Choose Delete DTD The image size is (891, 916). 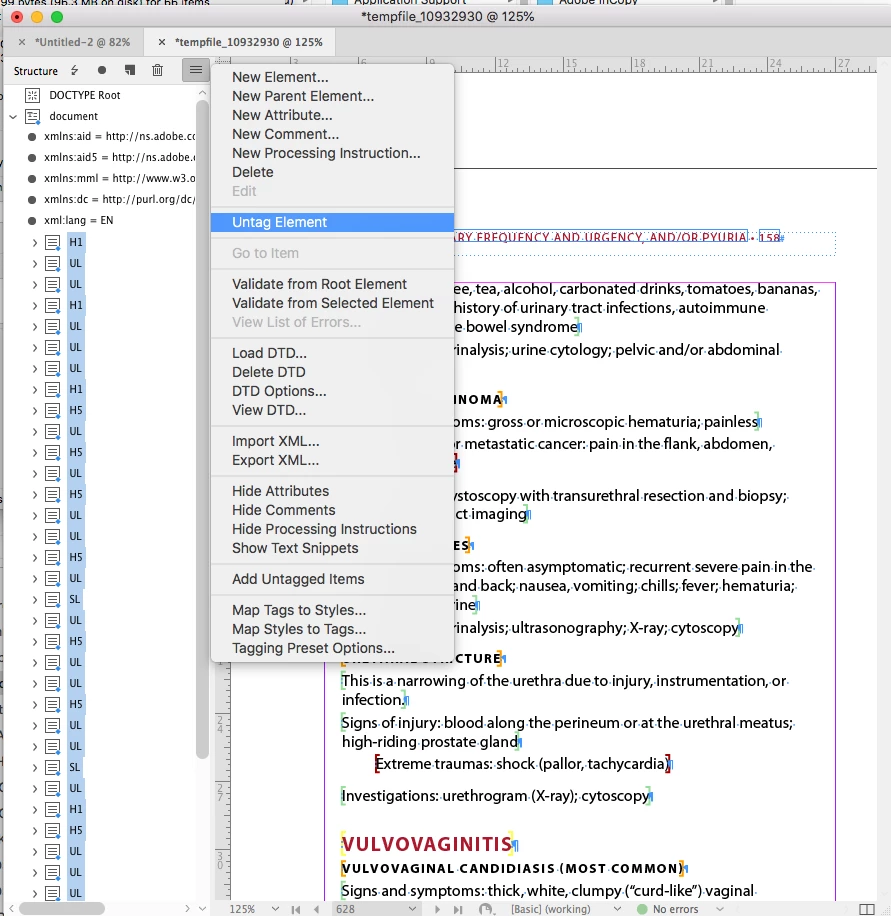(268, 372)
